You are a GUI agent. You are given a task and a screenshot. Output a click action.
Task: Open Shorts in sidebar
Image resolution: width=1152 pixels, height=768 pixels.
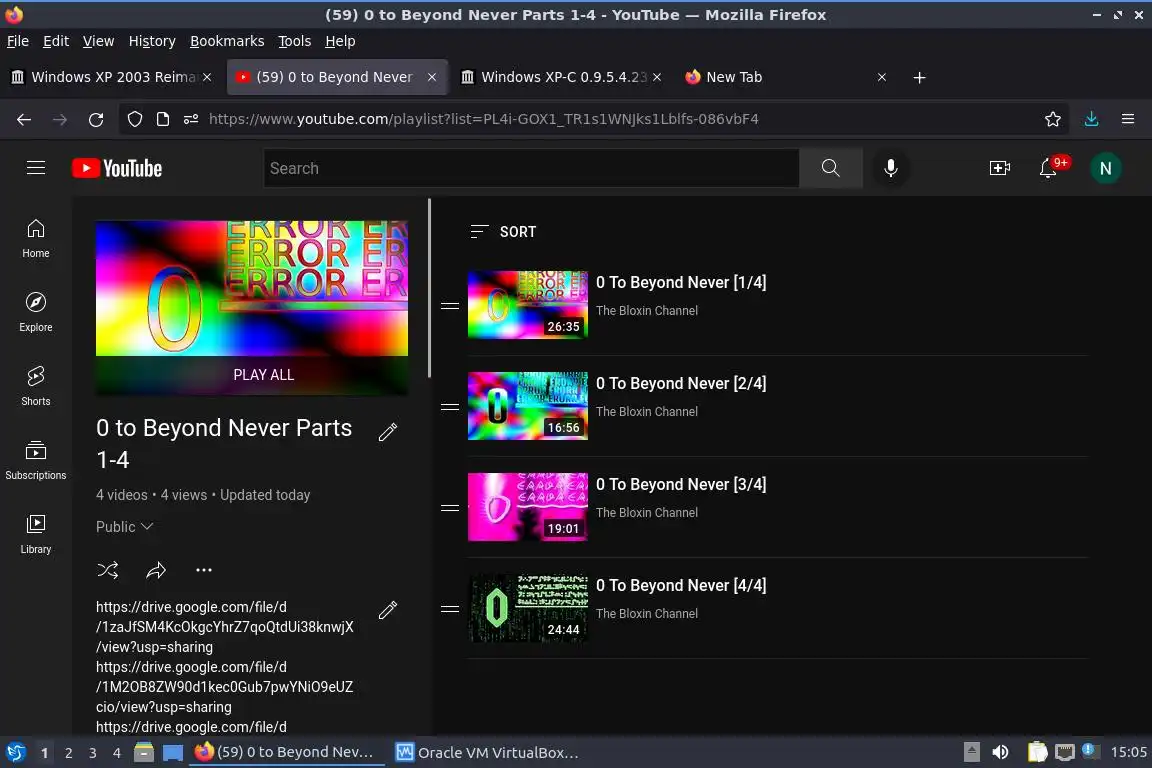36,387
